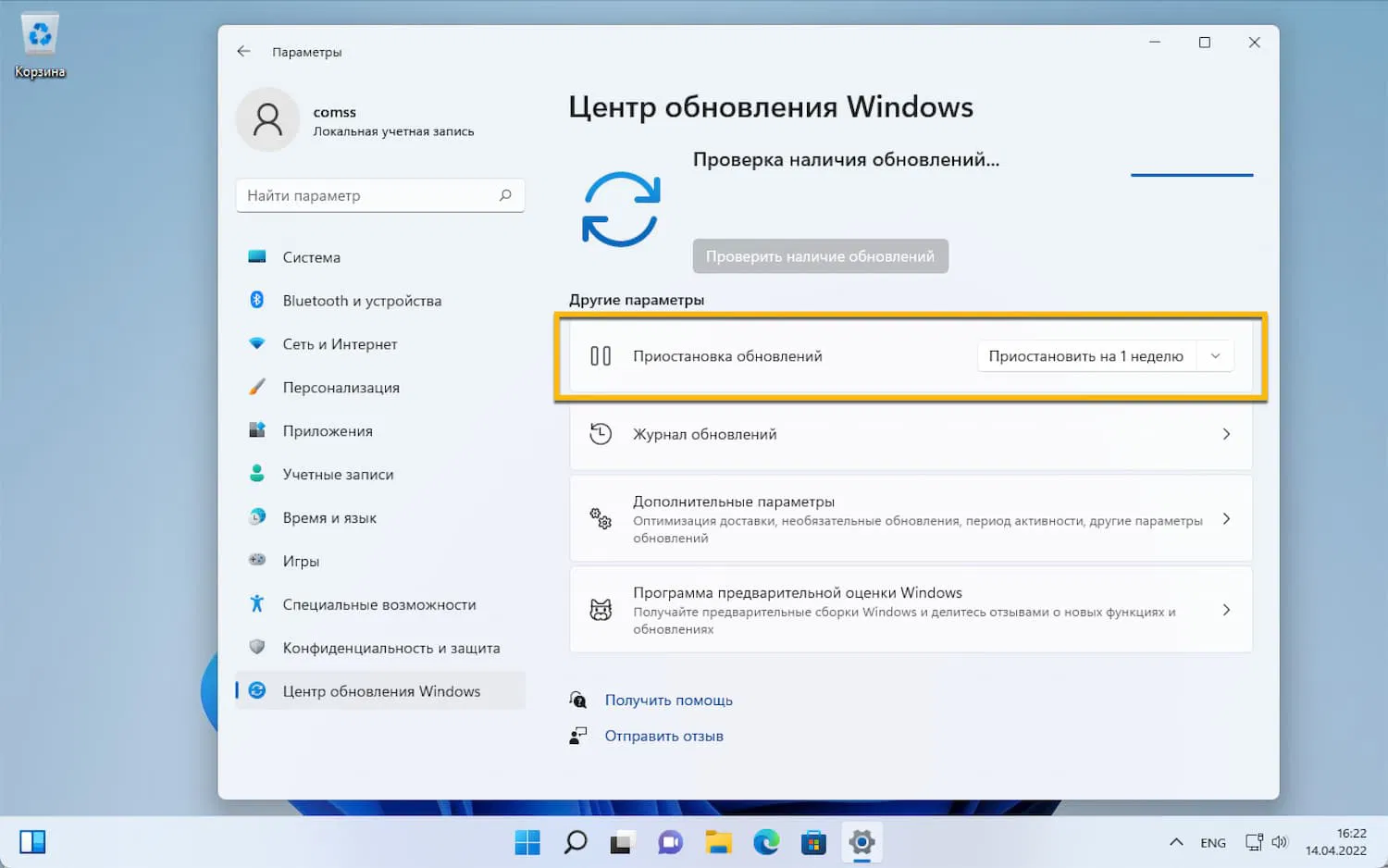The width and height of the screenshot is (1388, 868).
Task: Click the Сеть и Интернет wifi icon
Action: click(257, 343)
